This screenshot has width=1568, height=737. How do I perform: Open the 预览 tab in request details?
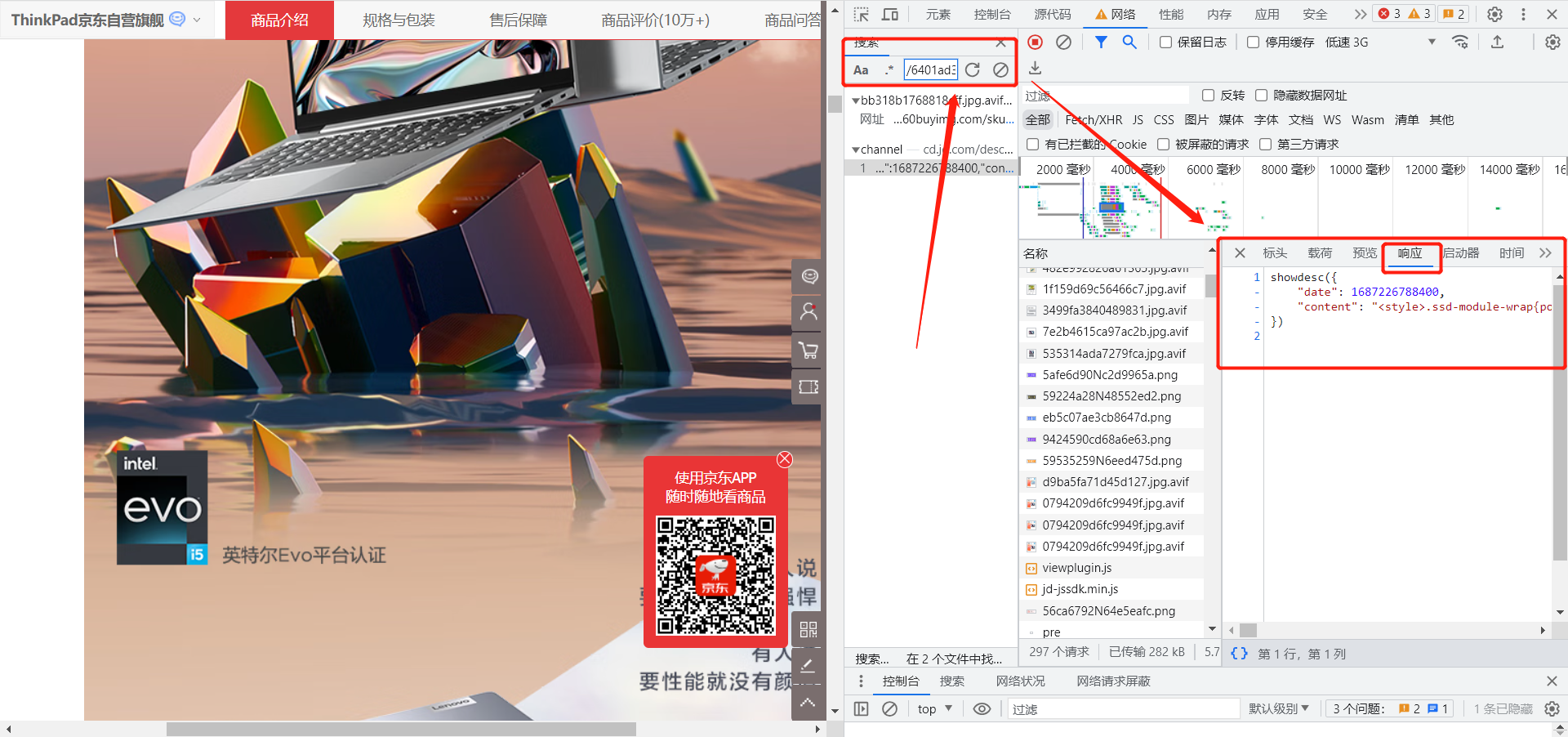coord(1365,253)
